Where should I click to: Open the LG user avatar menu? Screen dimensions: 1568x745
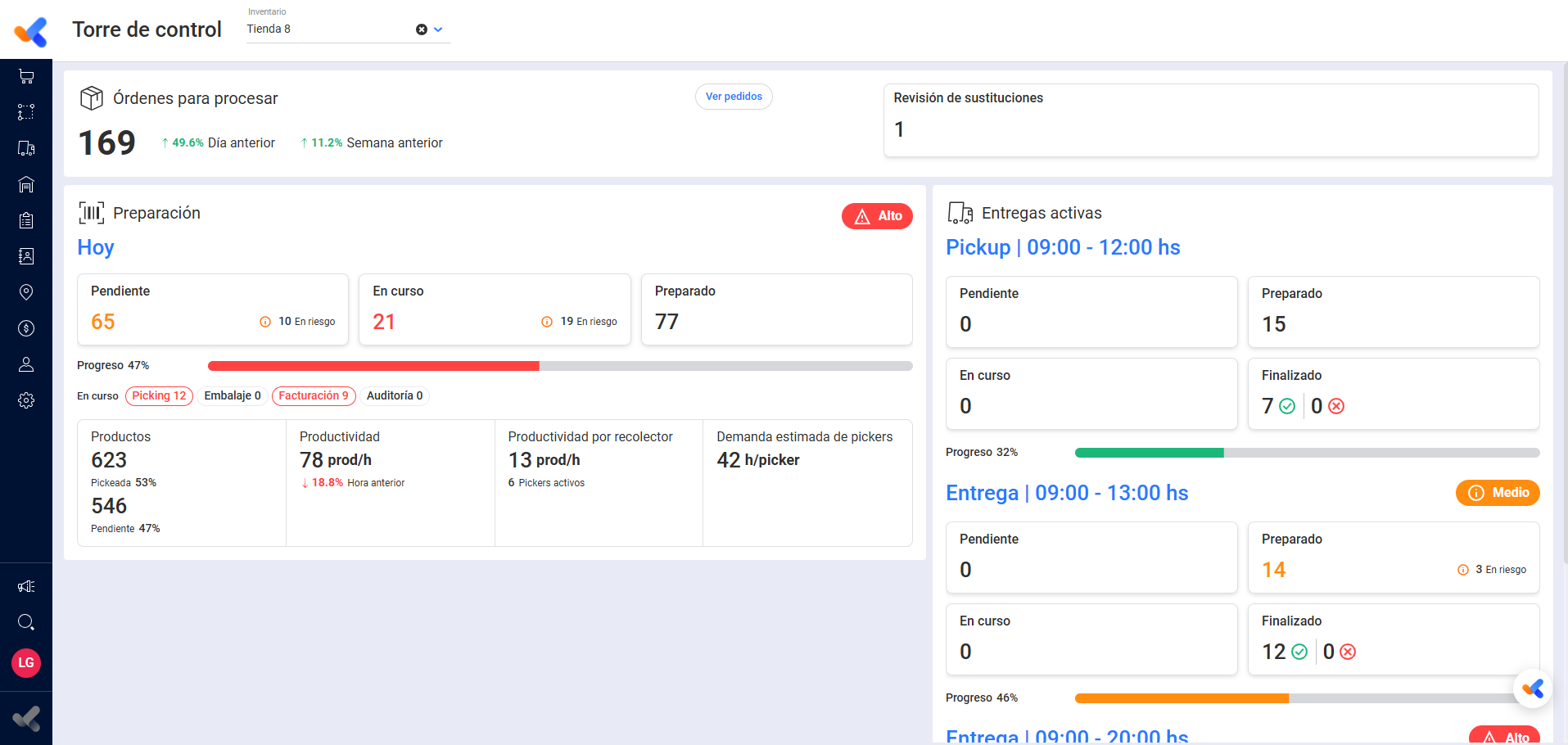pos(26,662)
